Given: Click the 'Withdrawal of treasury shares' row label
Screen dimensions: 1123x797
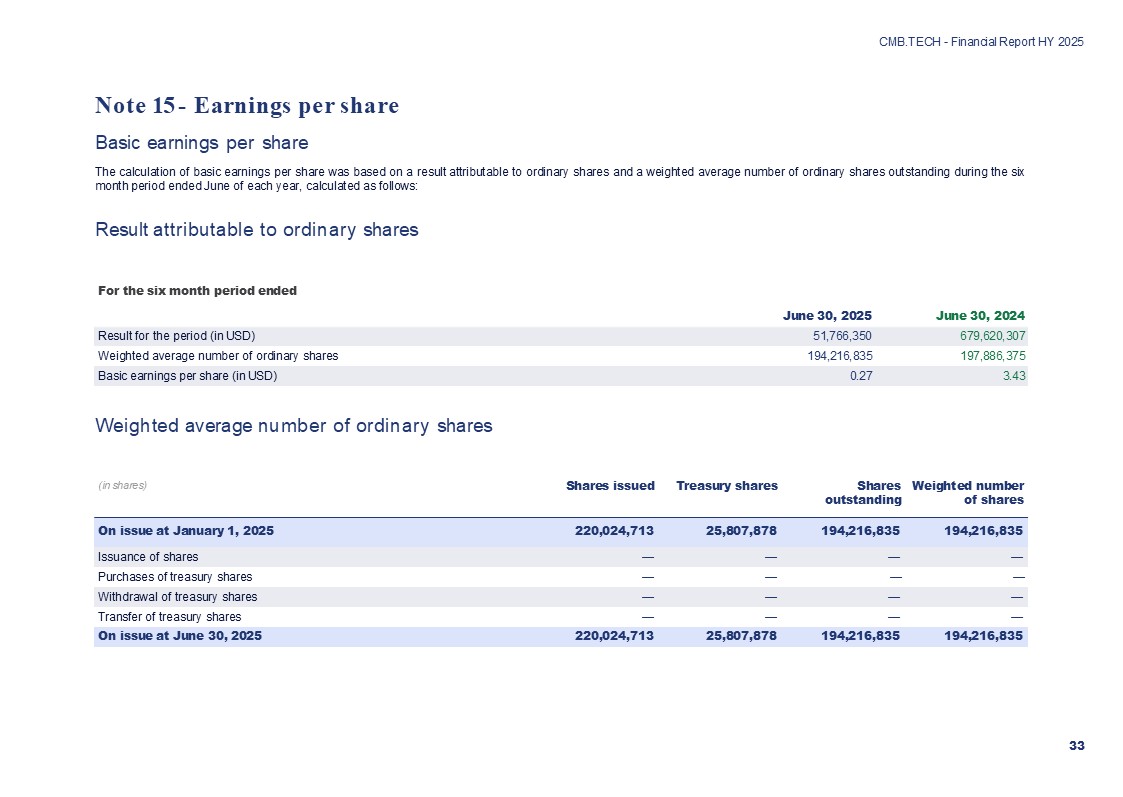Looking at the screenshot, I should coord(177,597).
